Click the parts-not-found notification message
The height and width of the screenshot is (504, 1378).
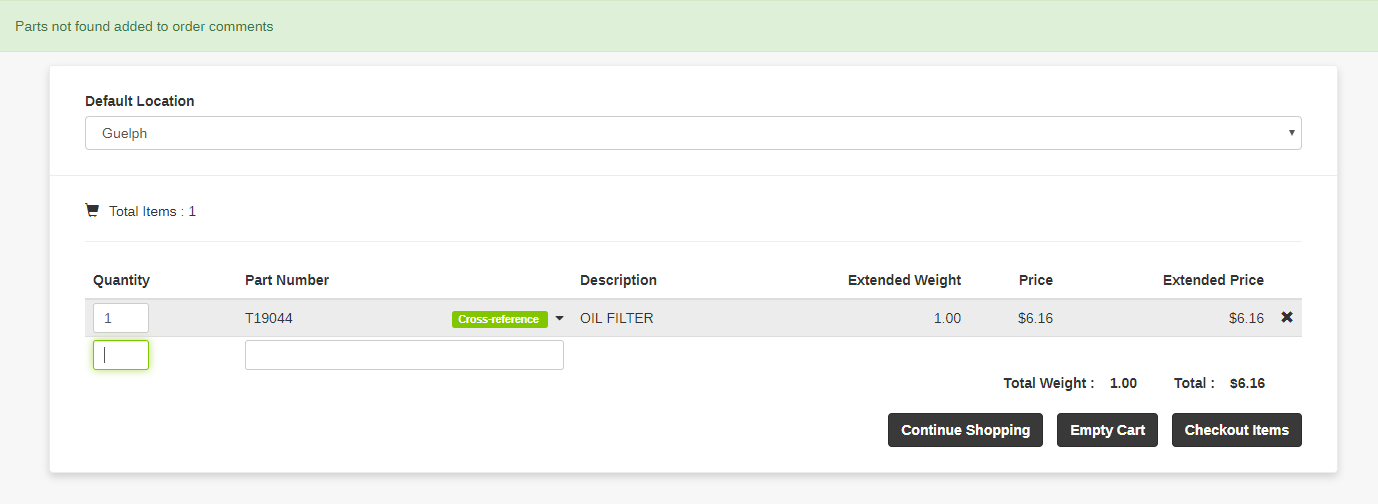tap(144, 26)
